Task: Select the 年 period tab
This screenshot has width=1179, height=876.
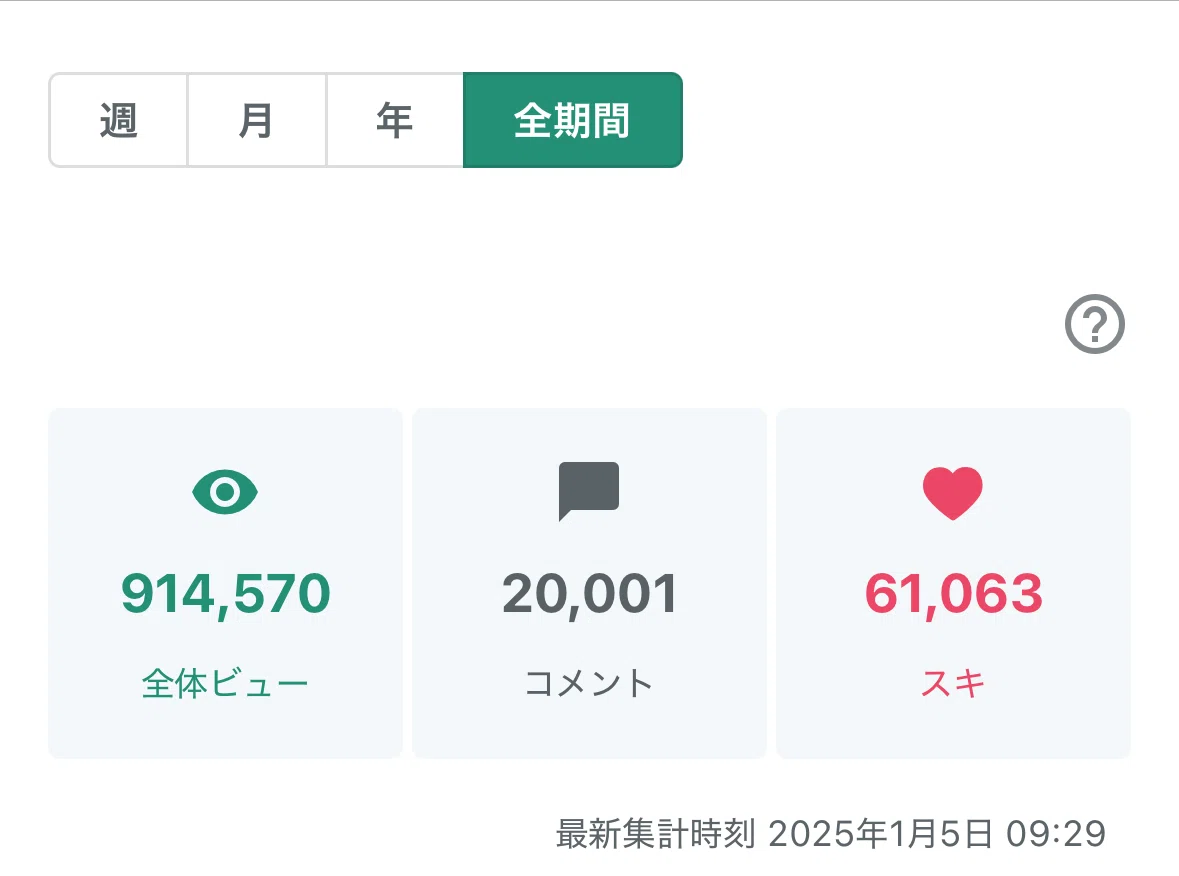Action: click(x=395, y=120)
